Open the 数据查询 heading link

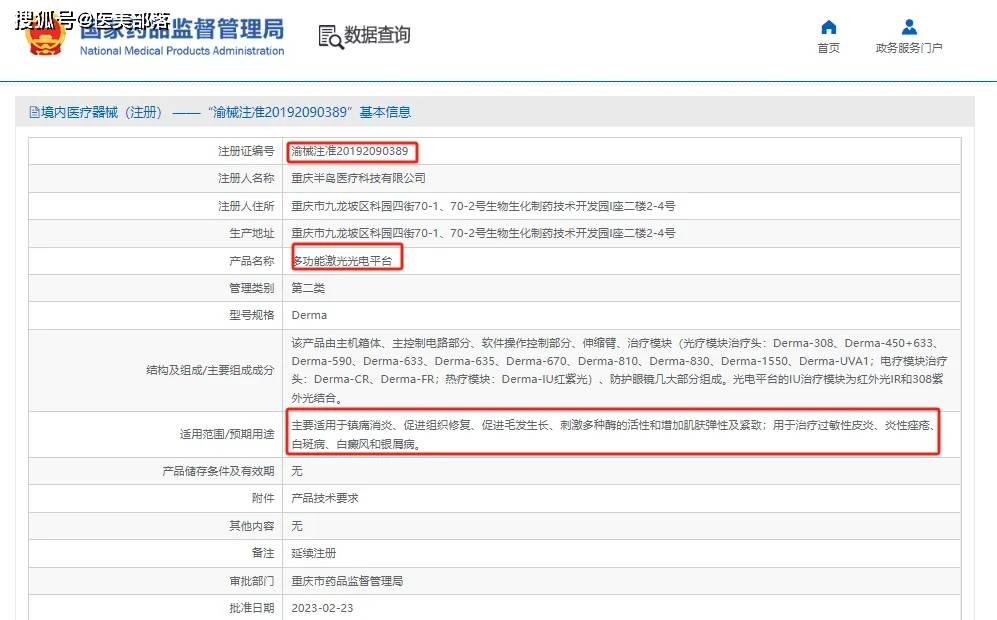(x=377, y=35)
